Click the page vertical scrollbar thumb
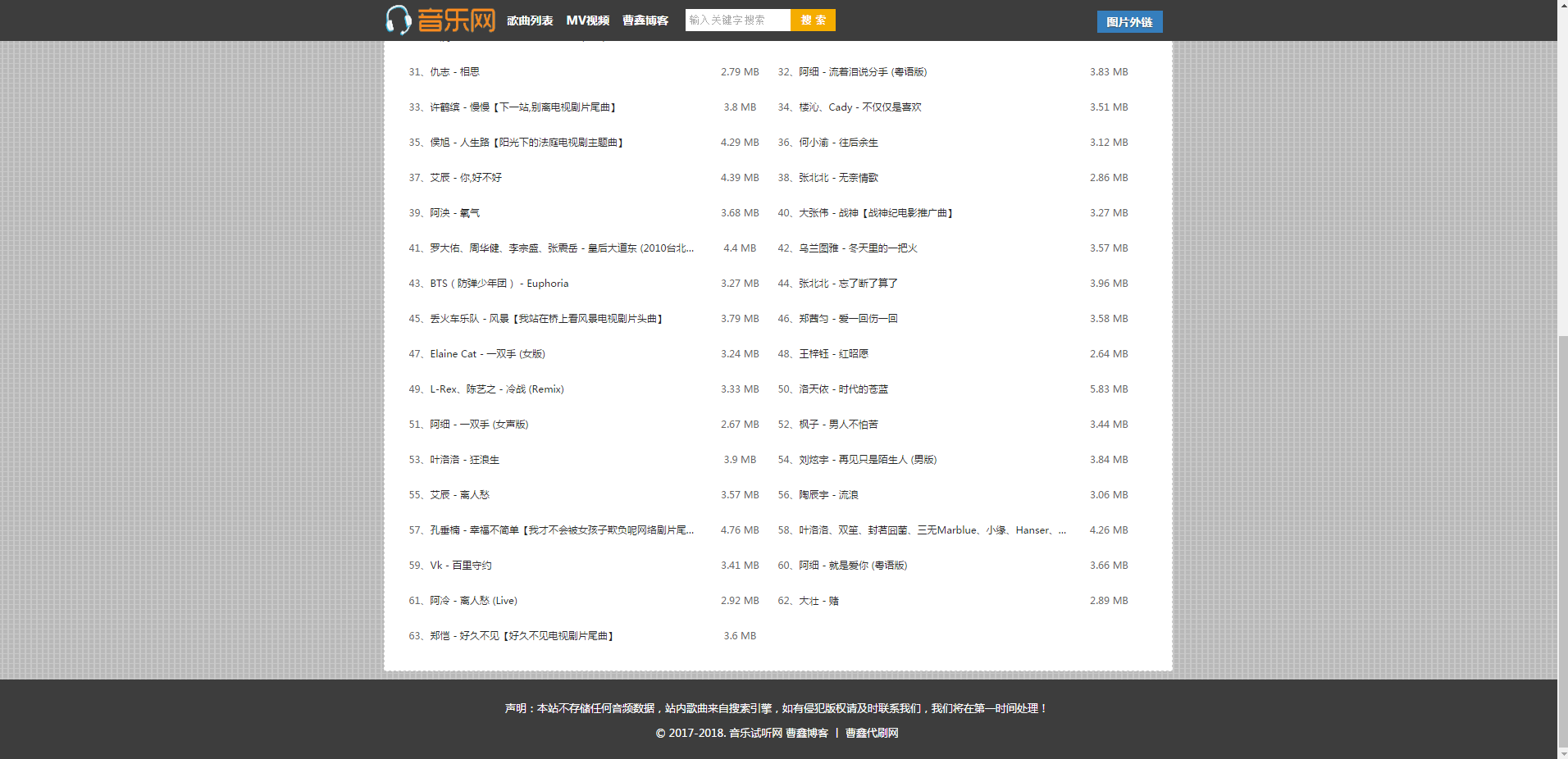The height and width of the screenshot is (759, 1568). [x=1562, y=541]
